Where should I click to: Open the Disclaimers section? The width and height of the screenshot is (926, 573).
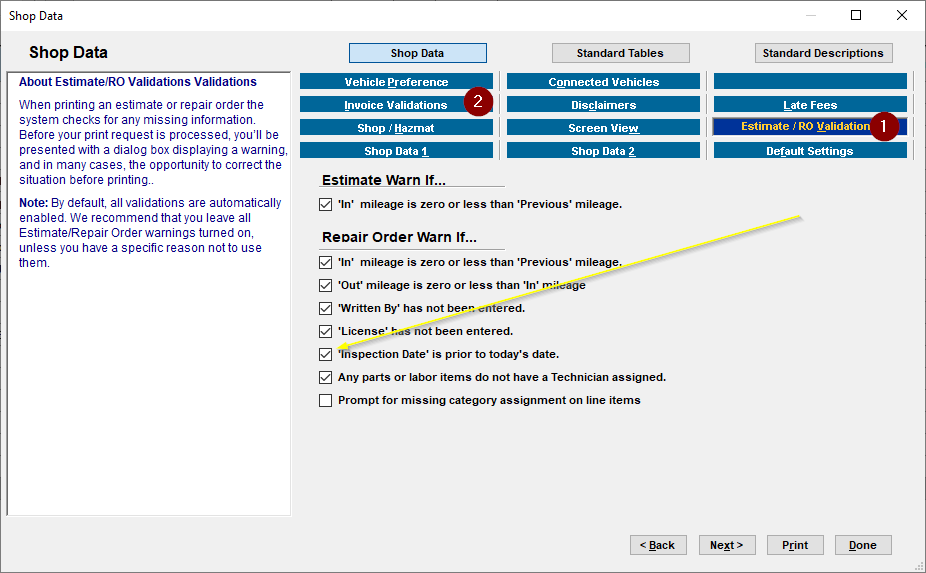[x=604, y=105]
